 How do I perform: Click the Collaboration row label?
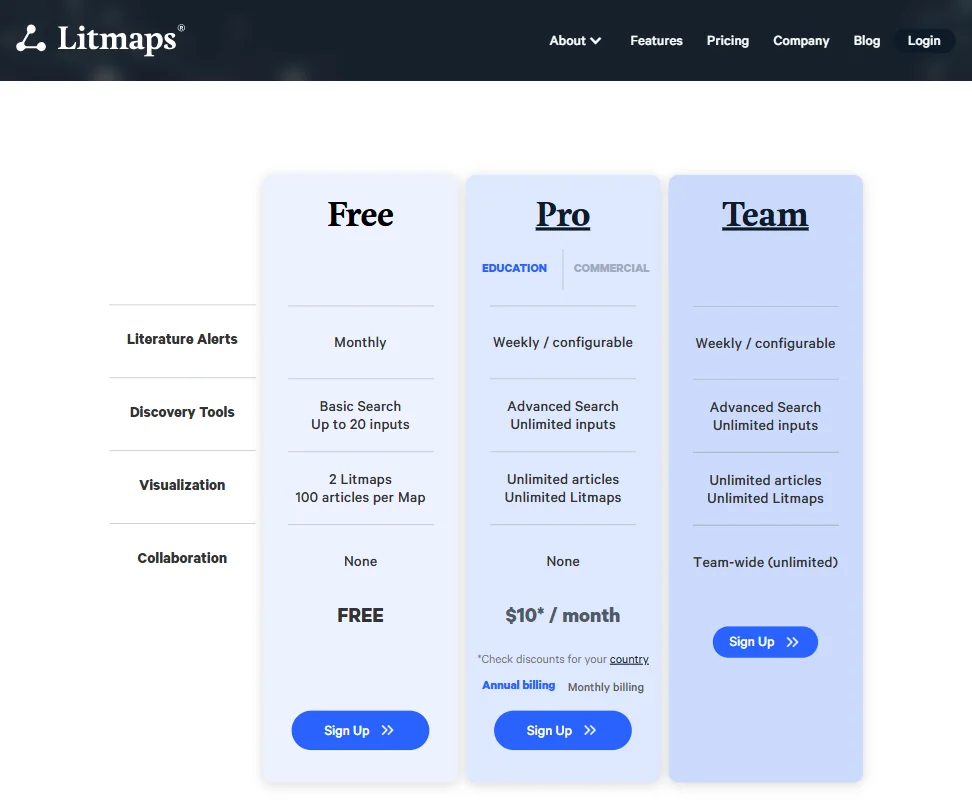(182, 558)
